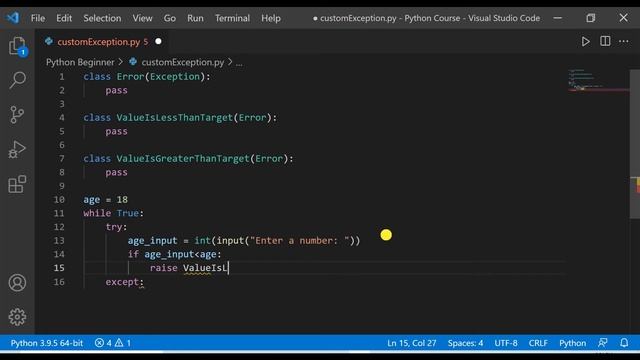Select the customException.py editor tab

(x=103, y=42)
